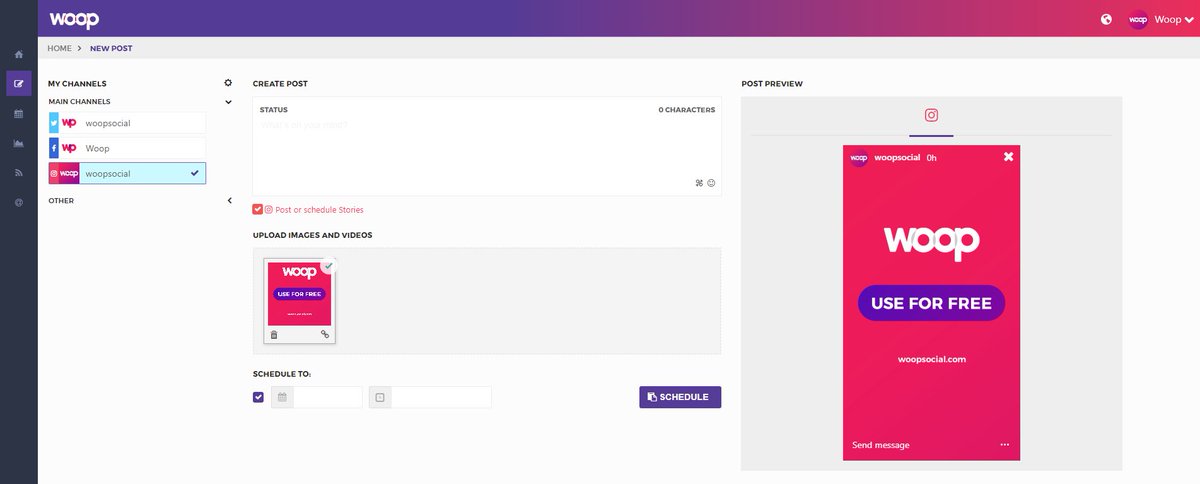The width and height of the screenshot is (1200, 484).
Task: Click the schedule date input field
Action: pos(328,397)
